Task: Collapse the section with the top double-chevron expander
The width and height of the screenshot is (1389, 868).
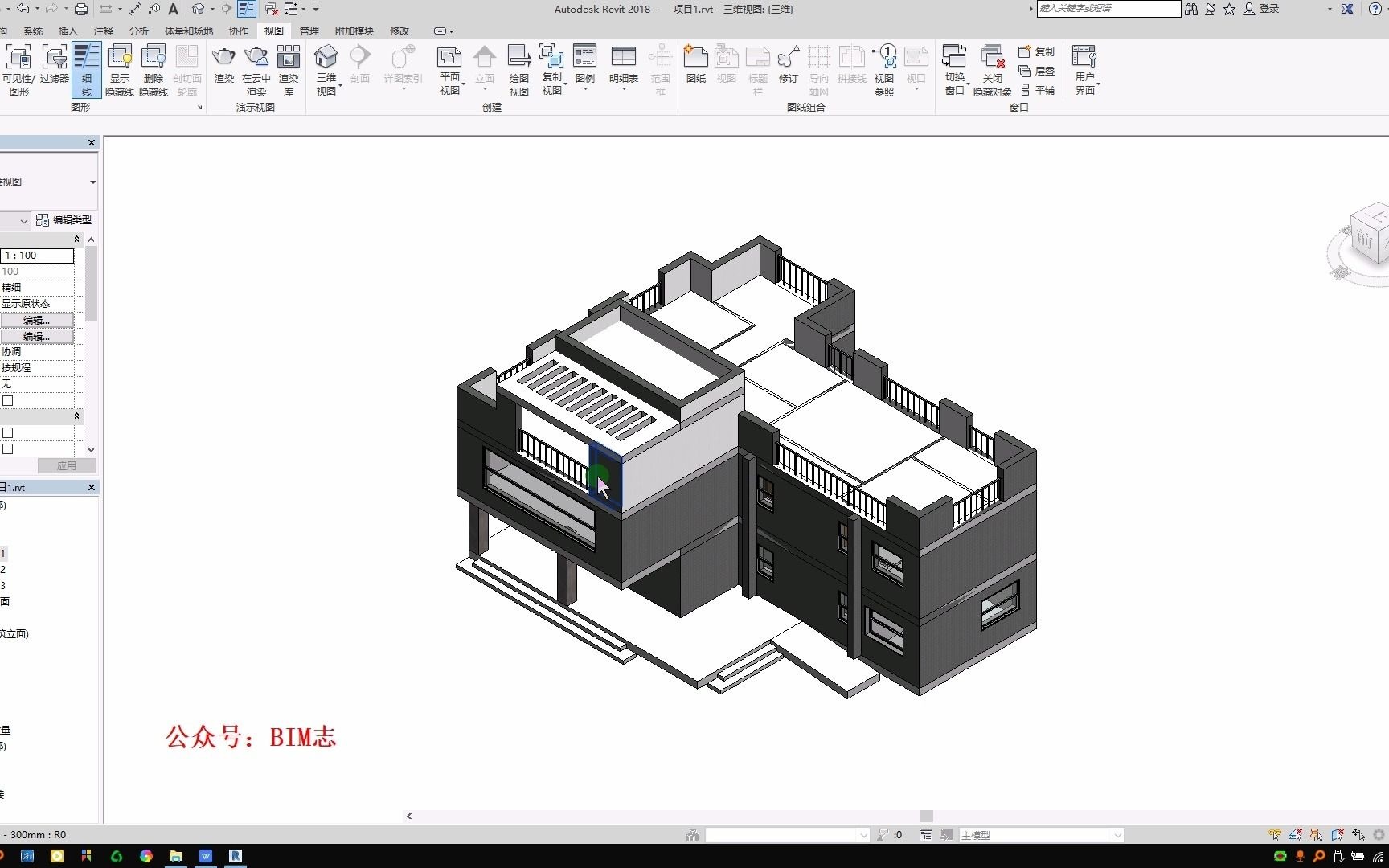Action: [x=77, y=239]
